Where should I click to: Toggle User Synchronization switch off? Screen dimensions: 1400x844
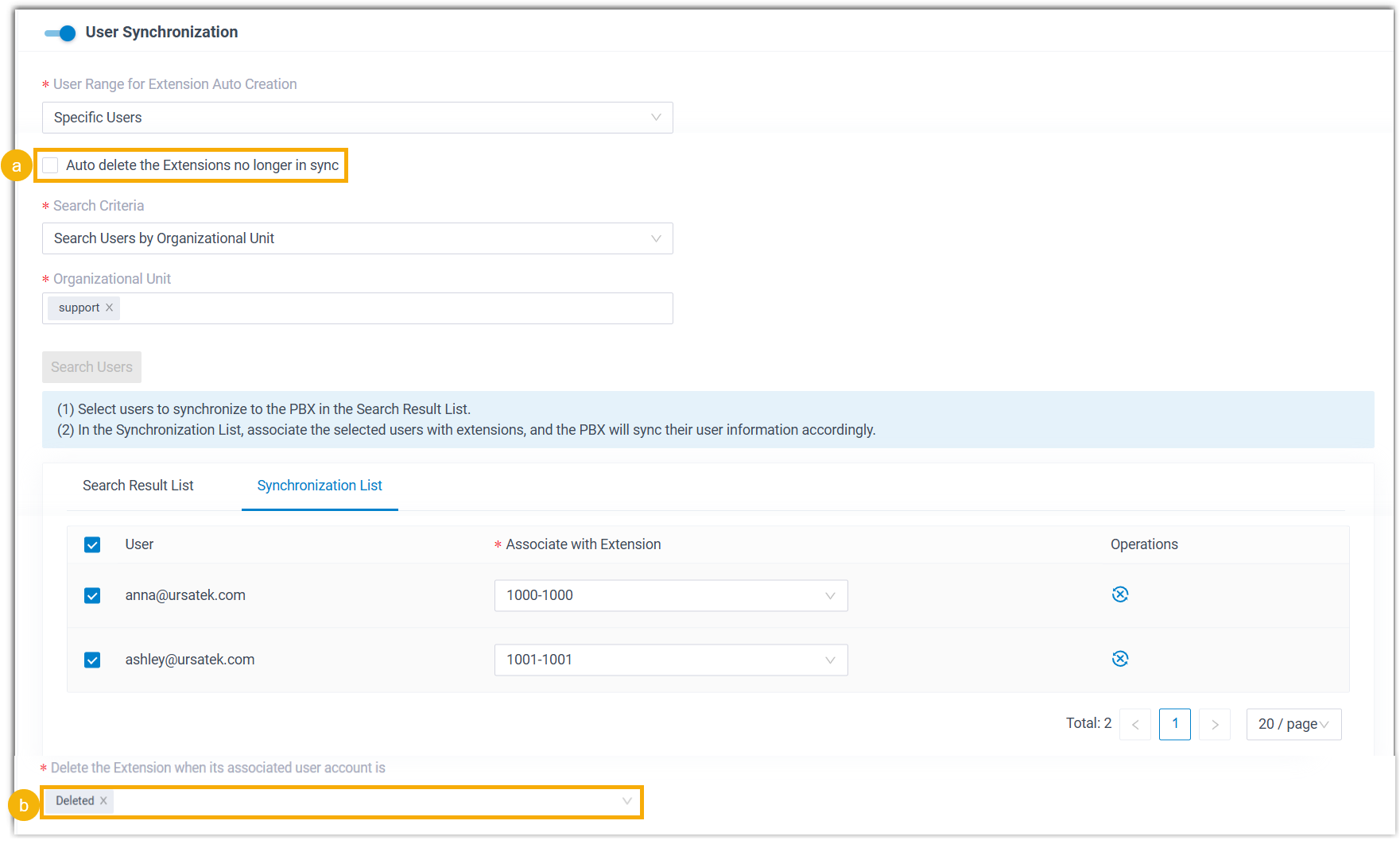[60, 33]
